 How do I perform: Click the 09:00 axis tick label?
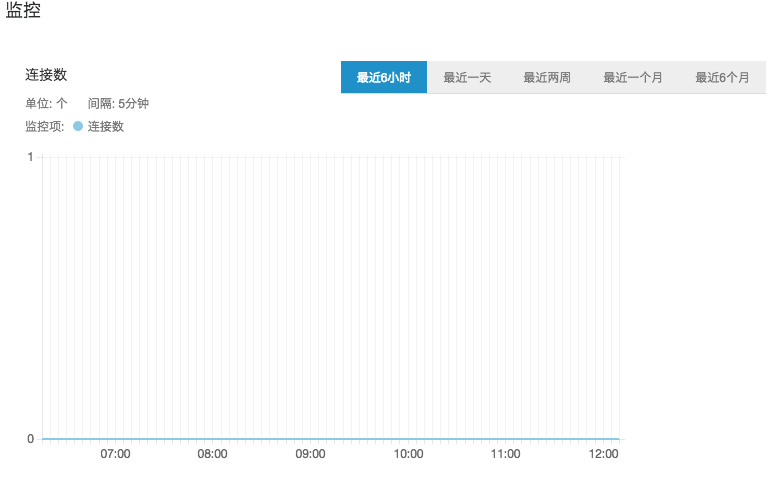tap(310, 454)
